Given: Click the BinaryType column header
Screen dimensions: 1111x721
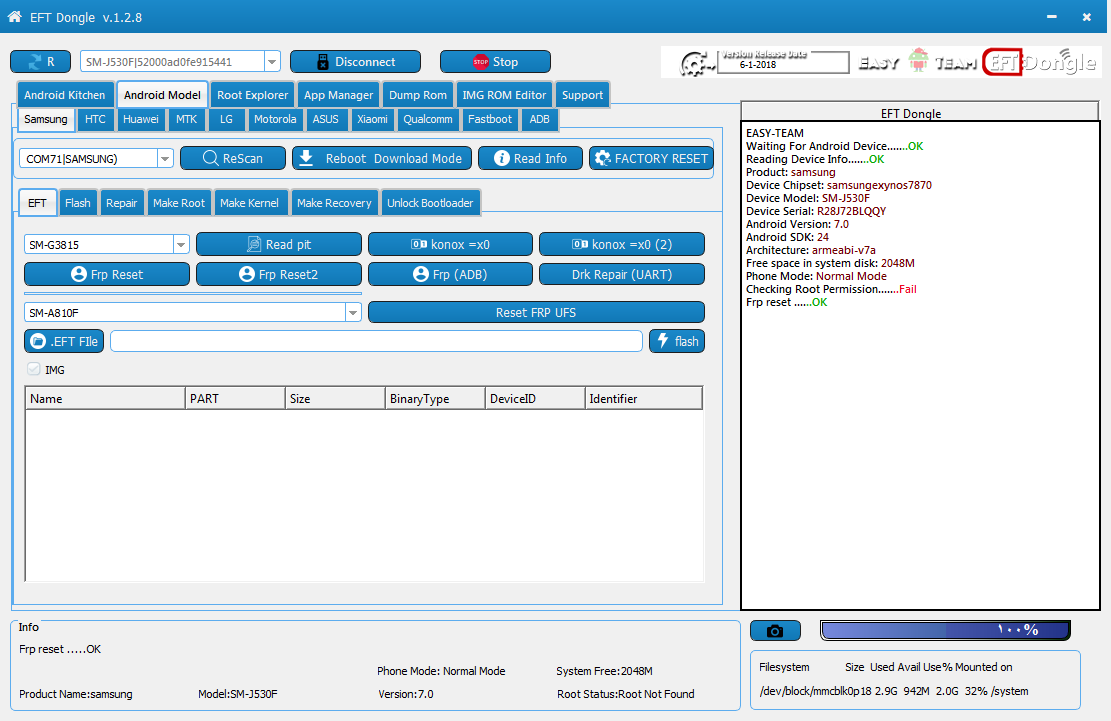Looking at the screenshot, I should tap(435, 399).
